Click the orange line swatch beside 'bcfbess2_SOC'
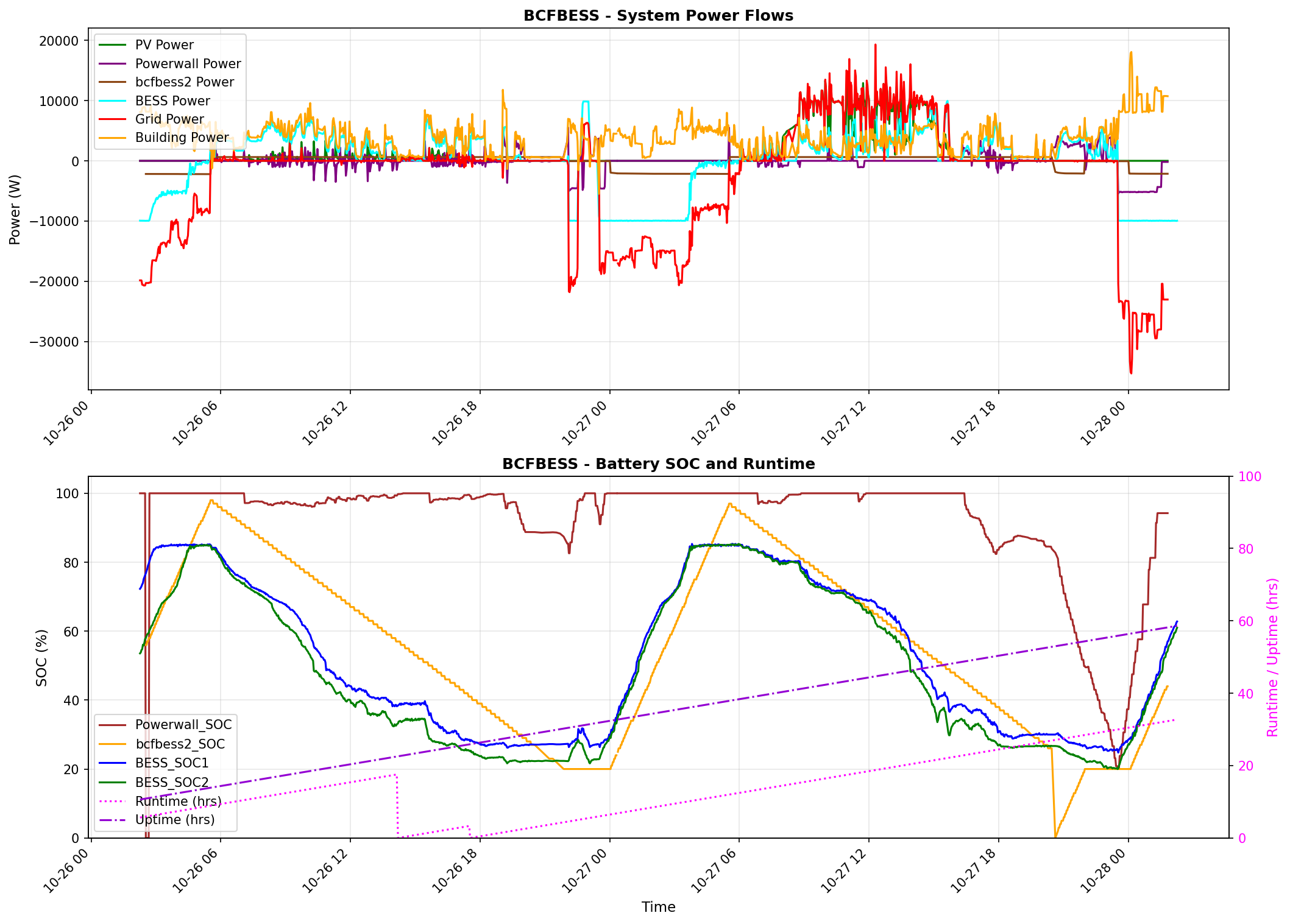This screenshot has width=1290, height=924. (113, 744)
